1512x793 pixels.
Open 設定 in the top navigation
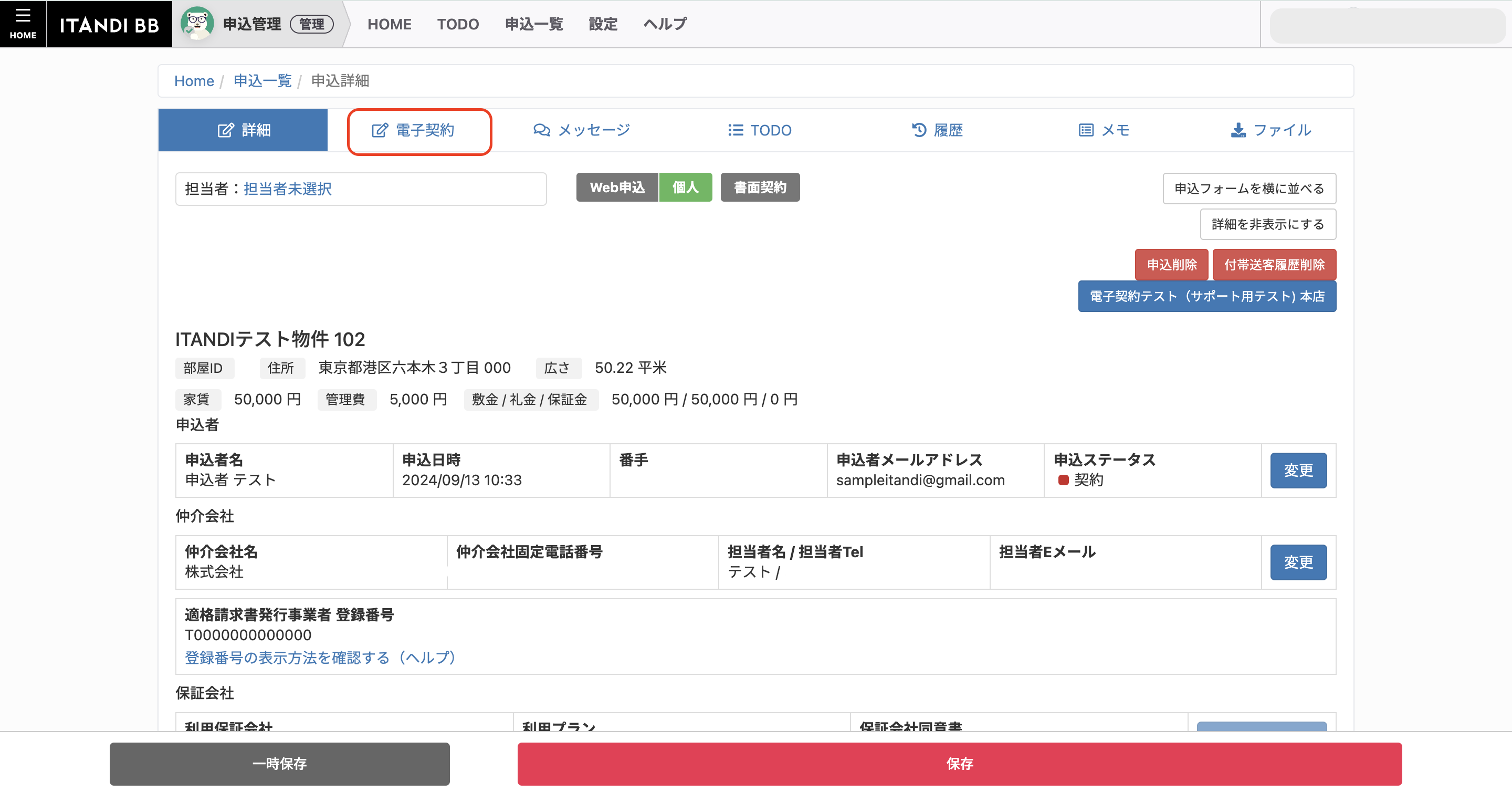[603, 24]
